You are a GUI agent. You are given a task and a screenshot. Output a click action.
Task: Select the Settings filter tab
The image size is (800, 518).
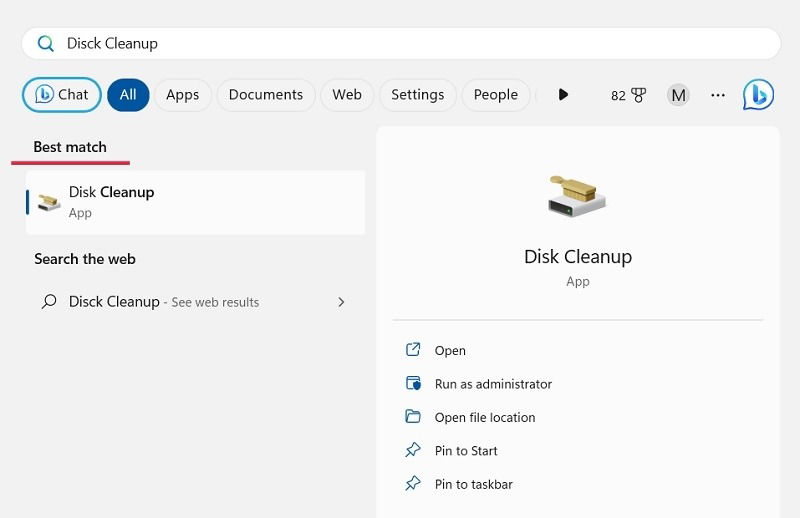(x=417, y=95)
